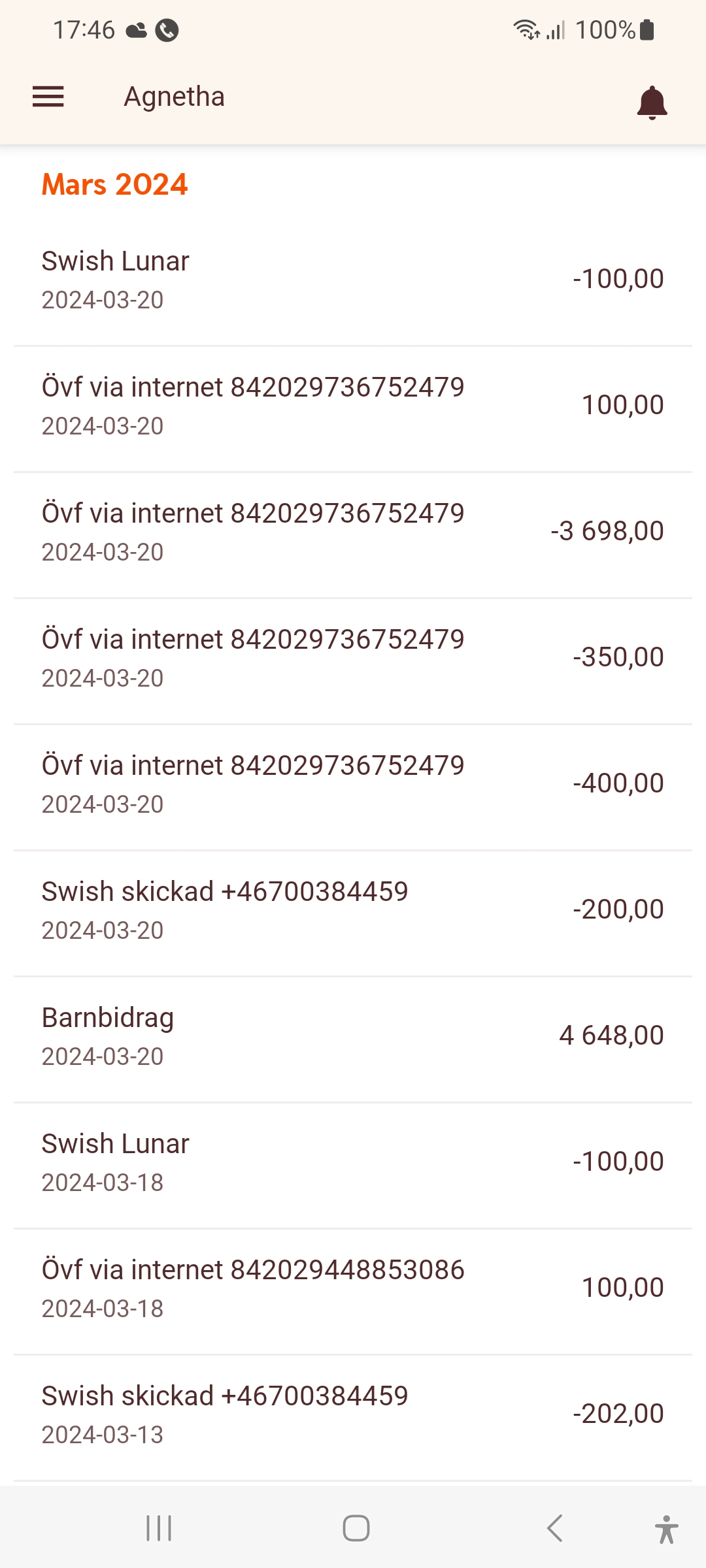Tap the Wi-Fi status icon
Screen dimensions: 706x1568
tap(526, 30)
